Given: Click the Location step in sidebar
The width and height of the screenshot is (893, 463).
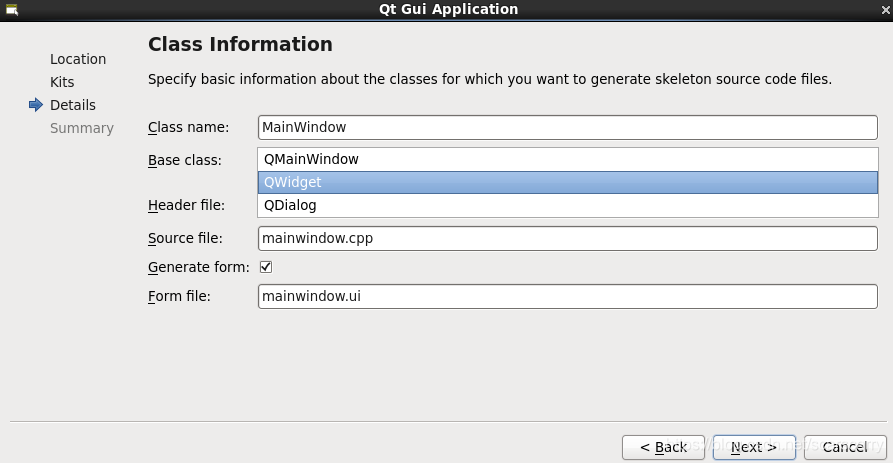Looking at the screenshot, I should tap(78, 59).
